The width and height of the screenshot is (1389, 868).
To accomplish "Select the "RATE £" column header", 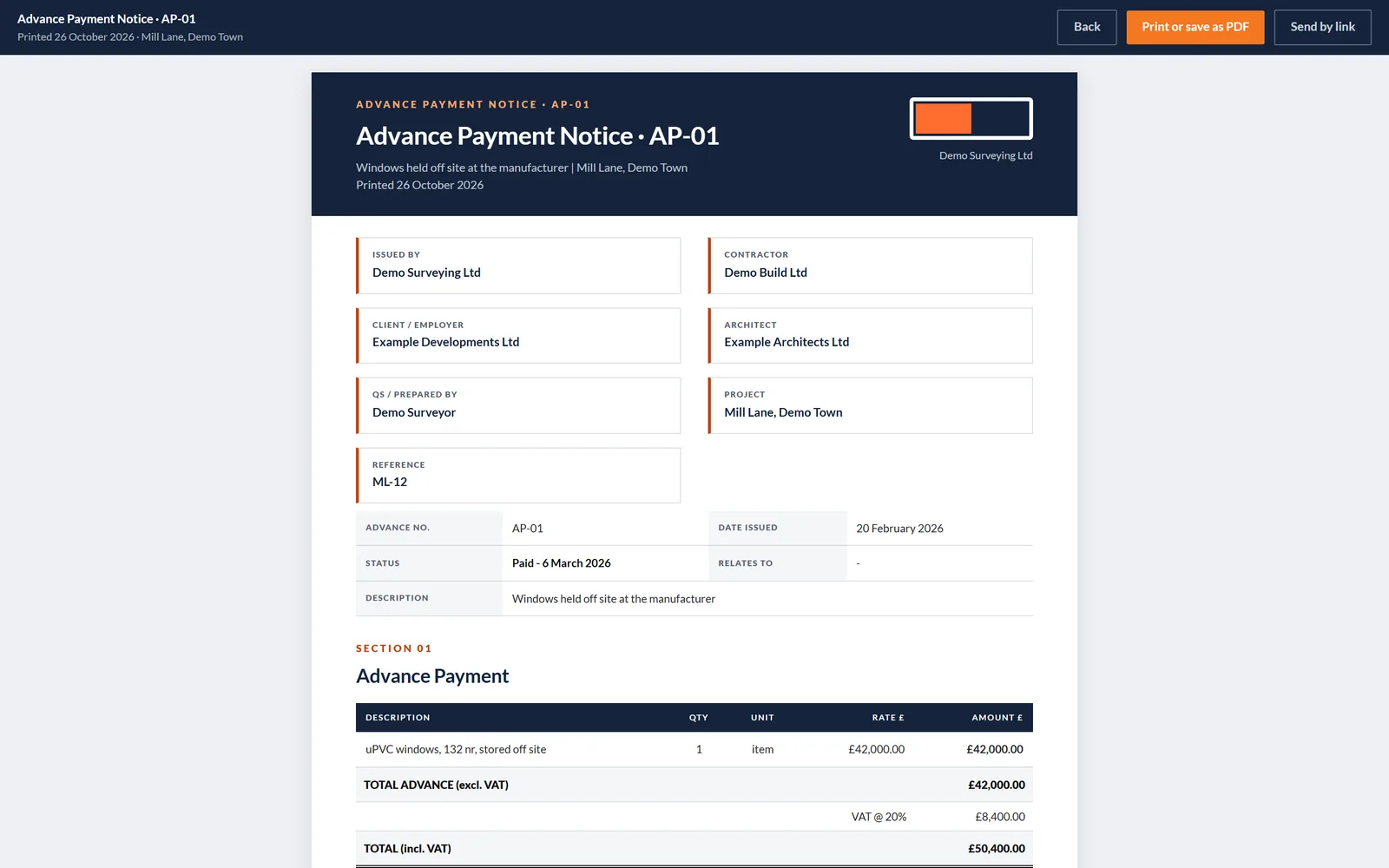I will point(888,718).
